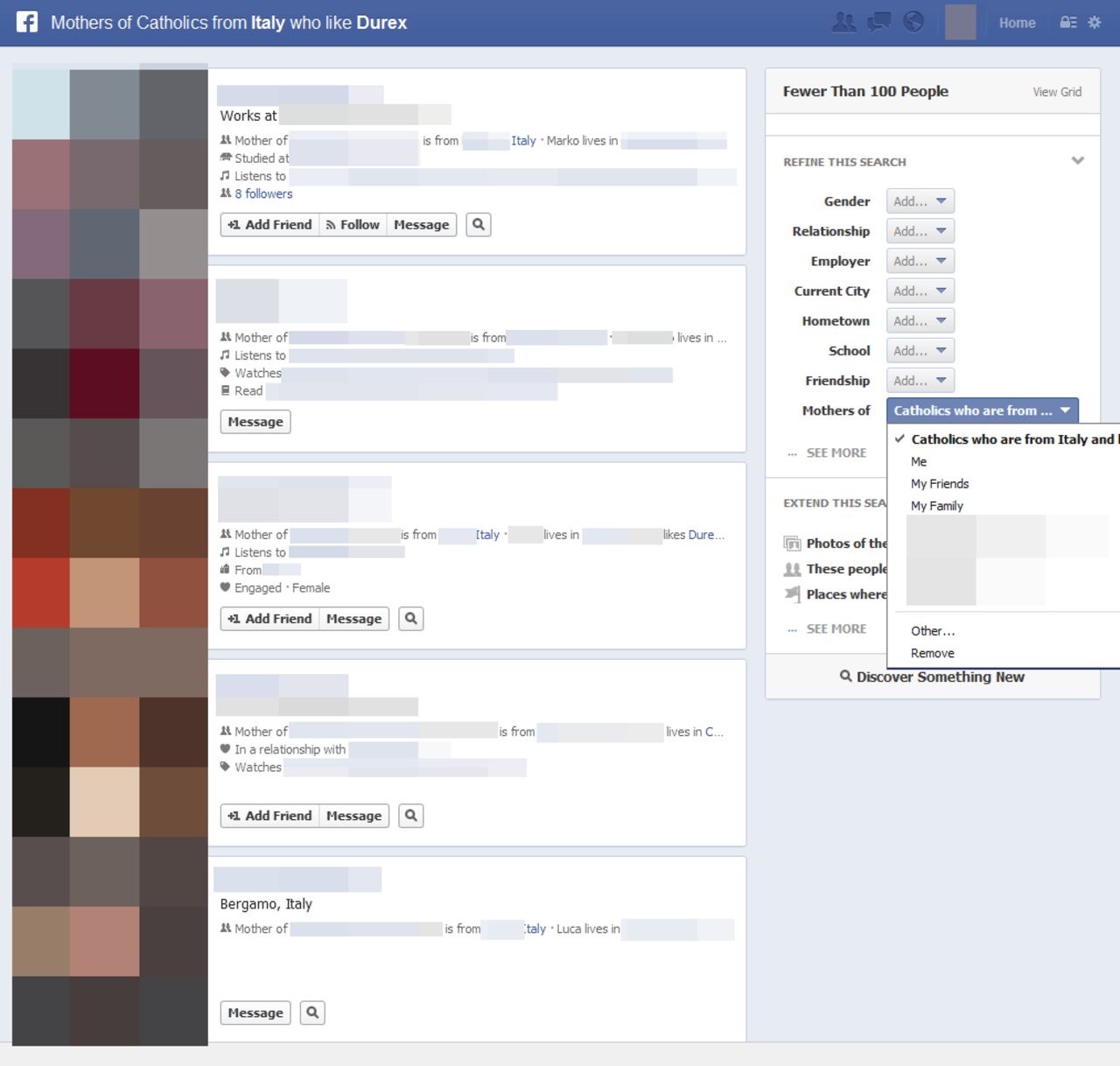Viewport: 1120px width, 1066px height.
Task: Open the friend requests icon in navbar
Action: point(843,22)
